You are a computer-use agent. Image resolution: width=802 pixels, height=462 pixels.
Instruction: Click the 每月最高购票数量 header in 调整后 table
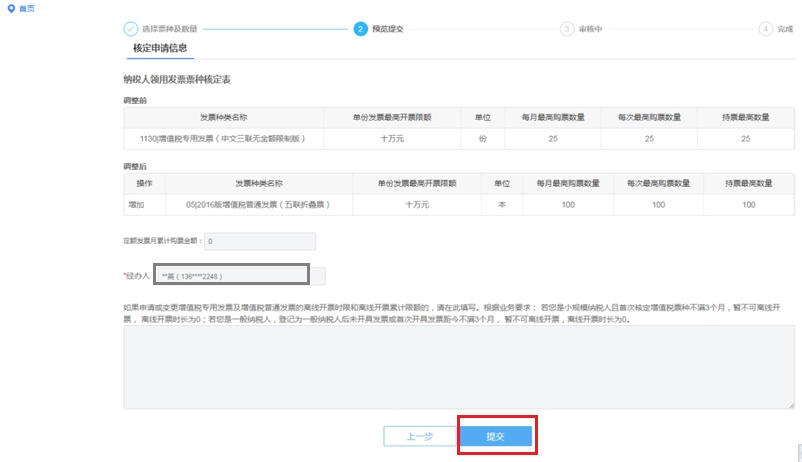point(568,183)
